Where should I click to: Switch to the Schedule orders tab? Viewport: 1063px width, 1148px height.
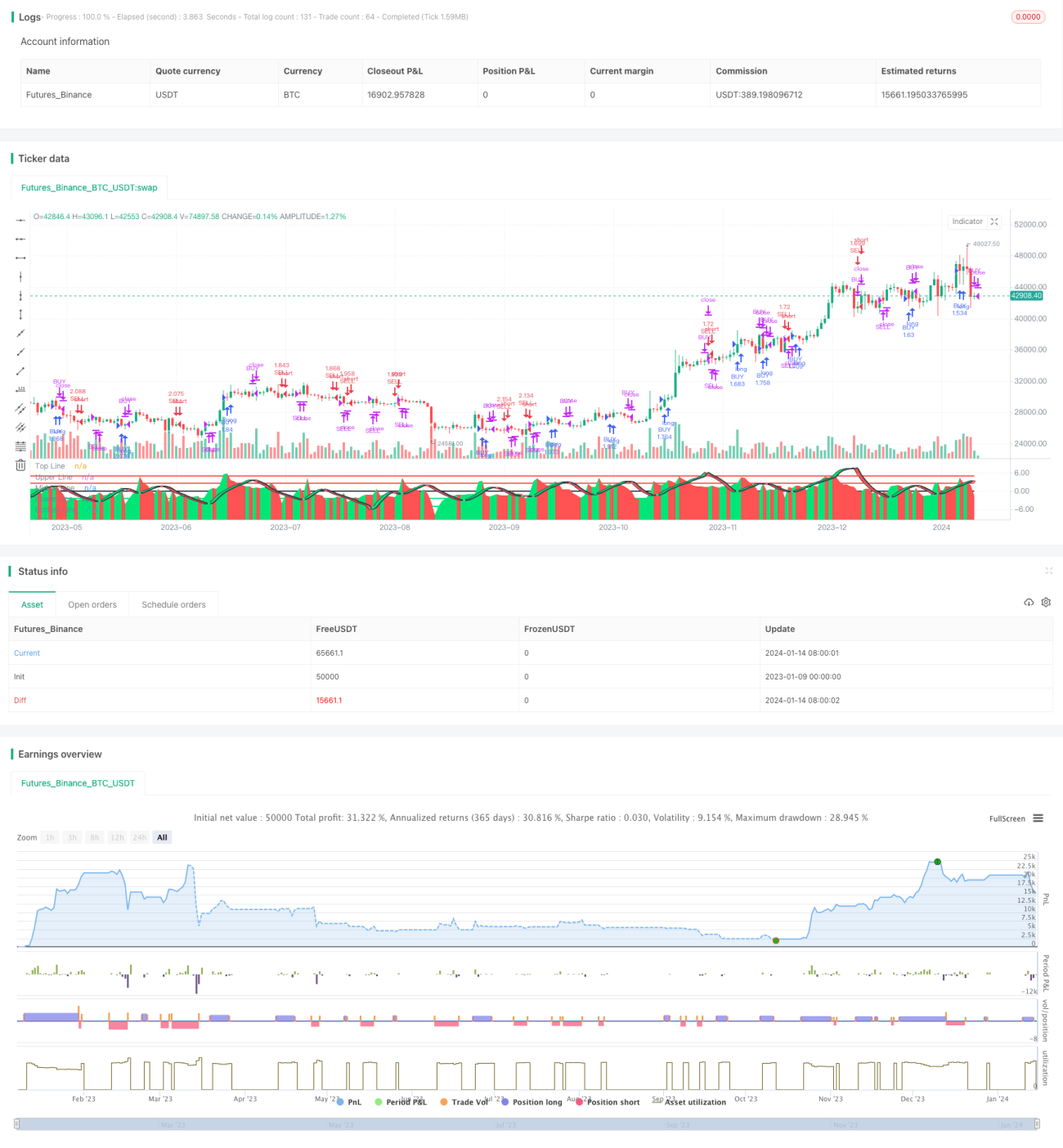(173, 605)
